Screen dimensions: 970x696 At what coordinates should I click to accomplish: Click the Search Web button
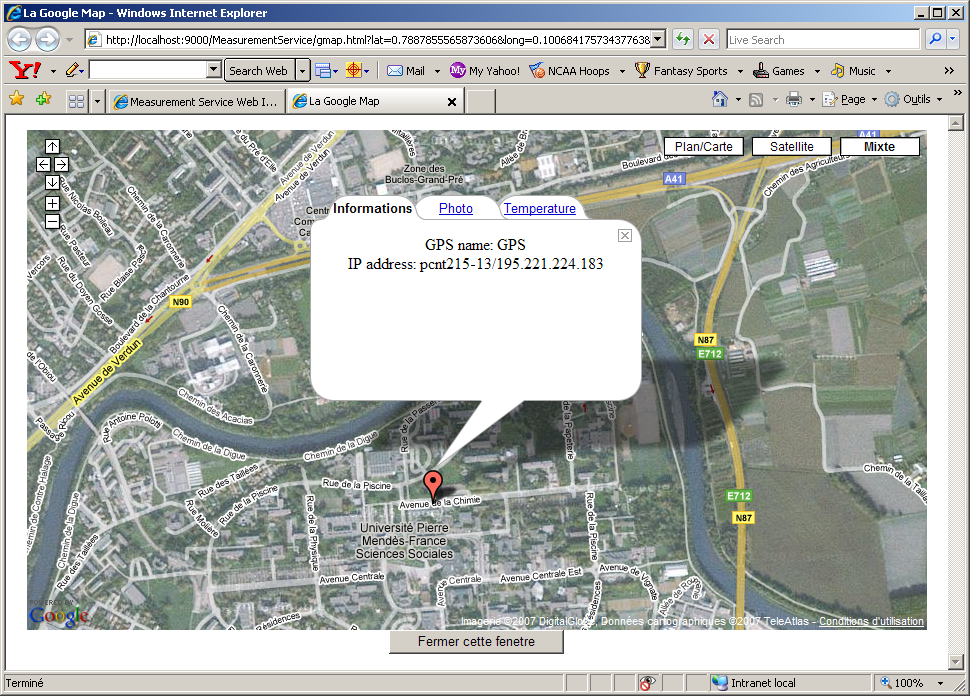pos(259,71)
